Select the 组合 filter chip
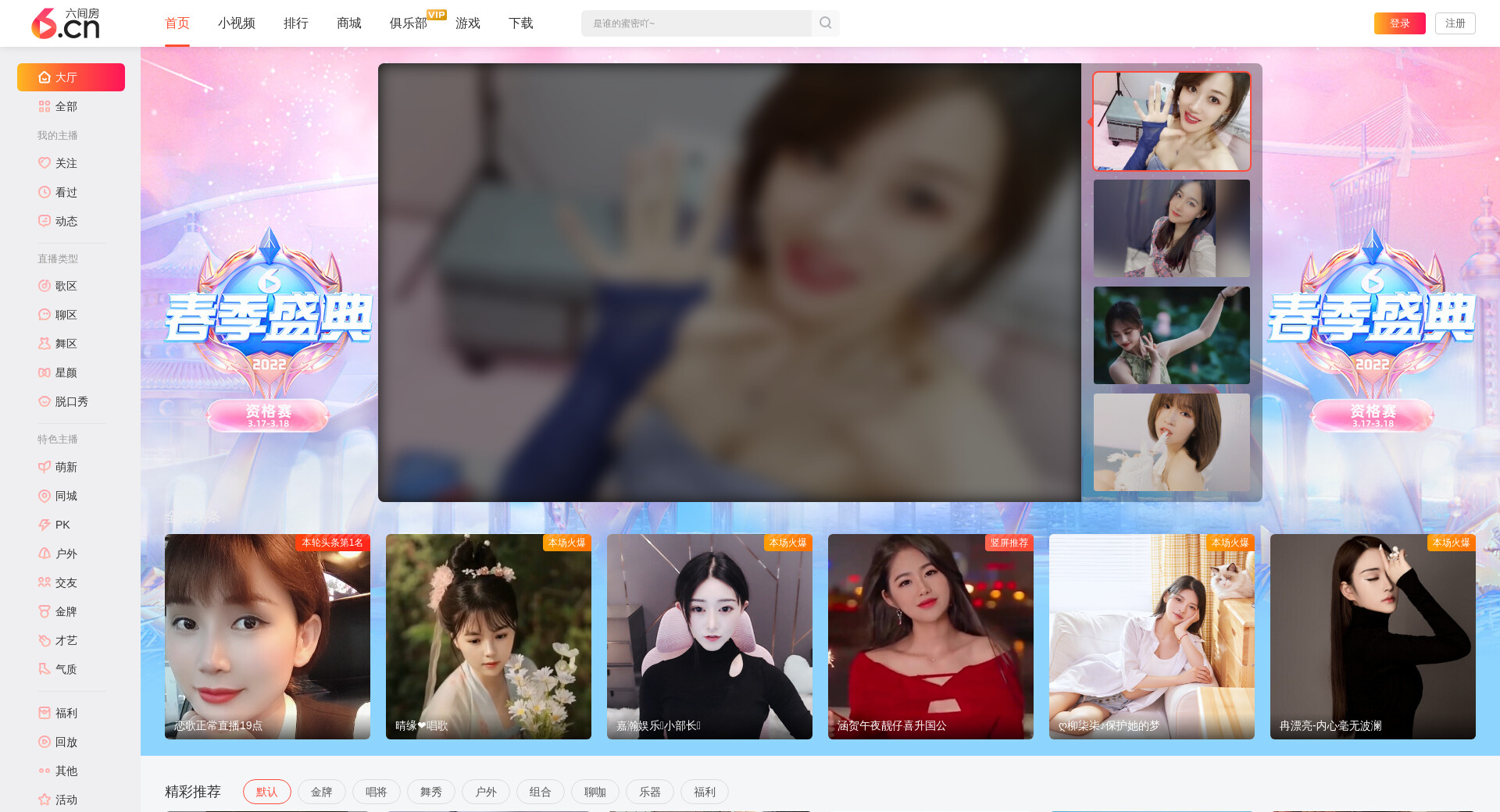 pos(541,792)
